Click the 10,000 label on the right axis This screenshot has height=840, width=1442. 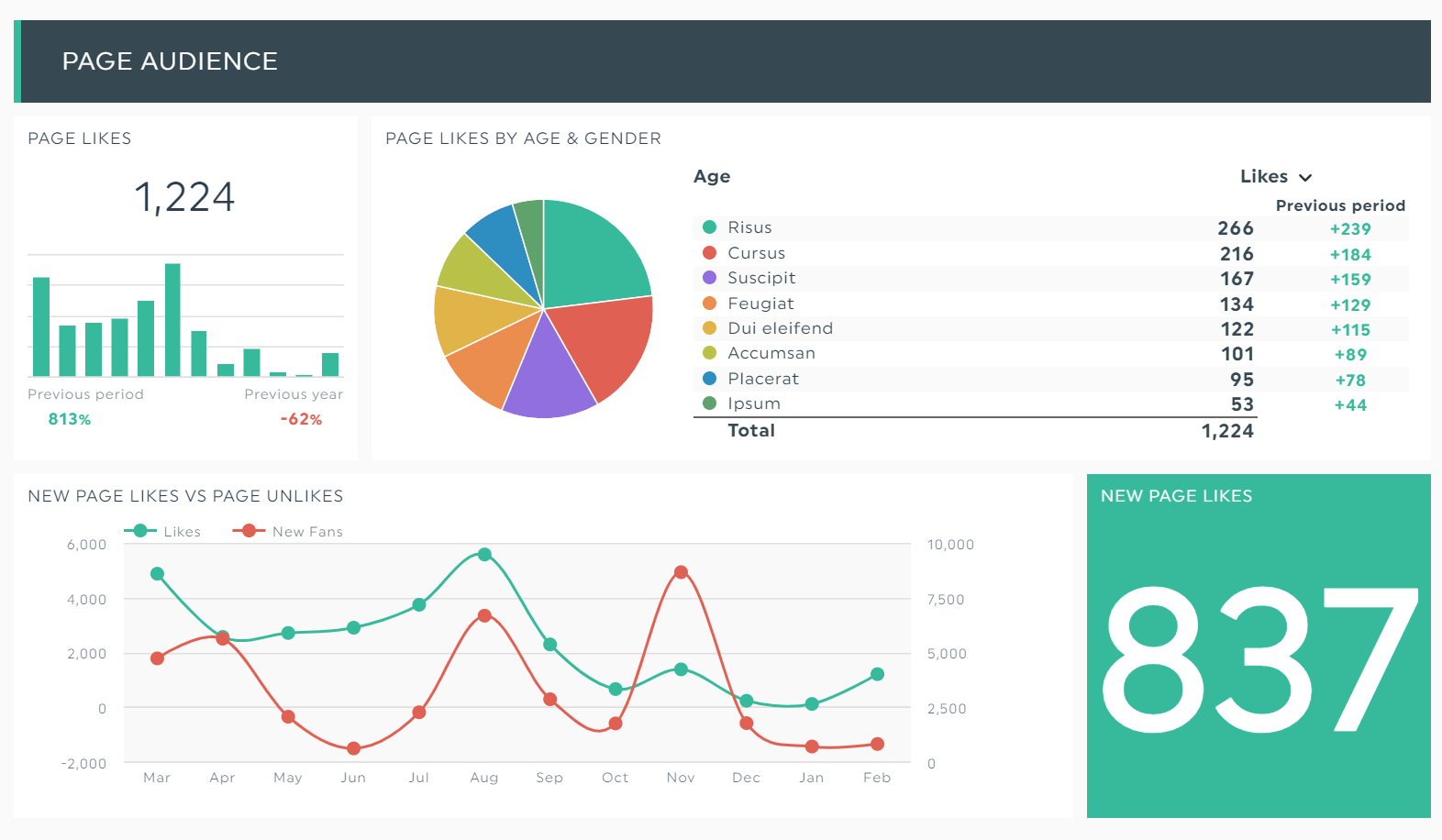pyautogui.click(x=950, y=545)
